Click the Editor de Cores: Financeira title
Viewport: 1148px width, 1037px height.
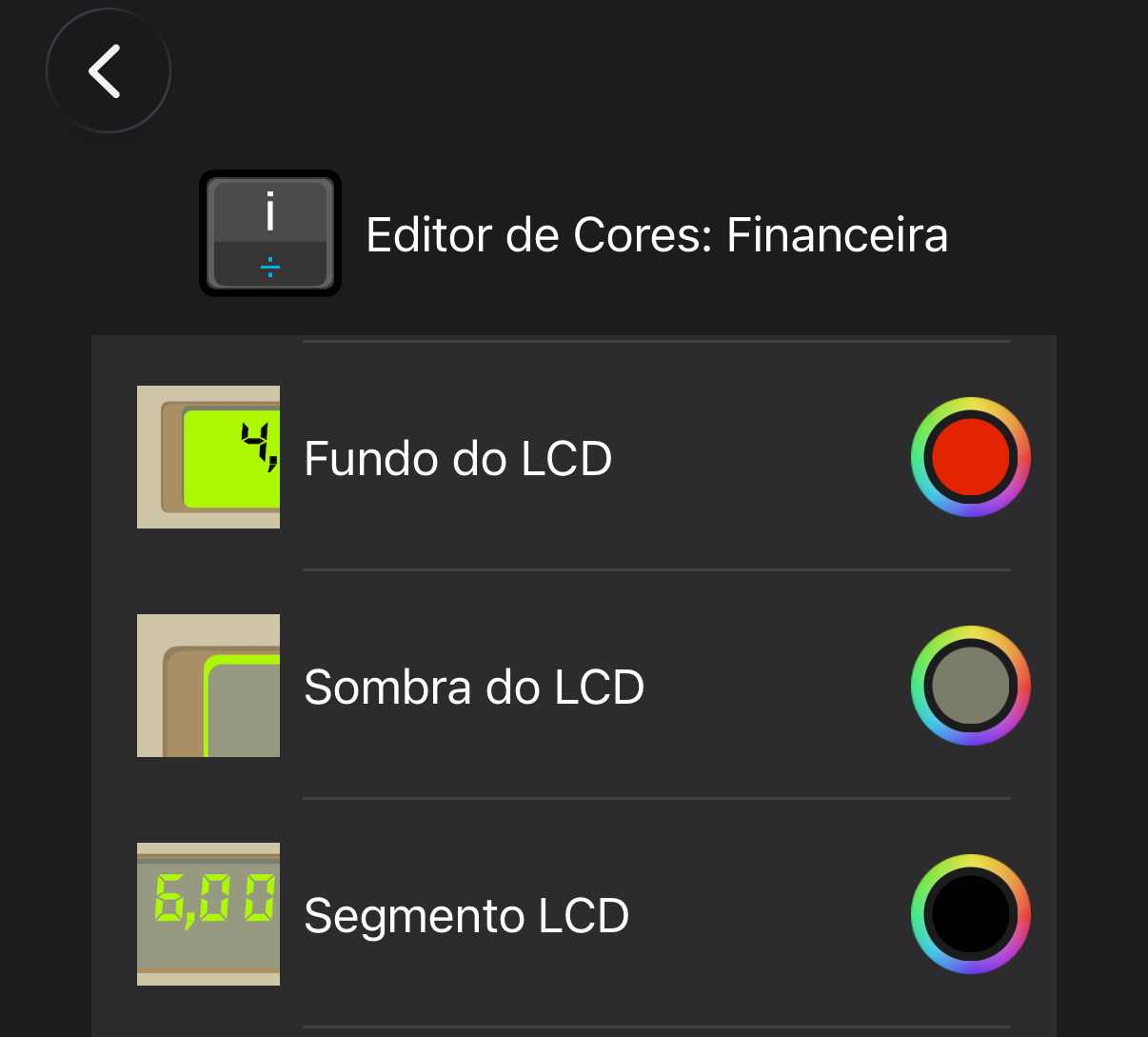coord(657,235)
